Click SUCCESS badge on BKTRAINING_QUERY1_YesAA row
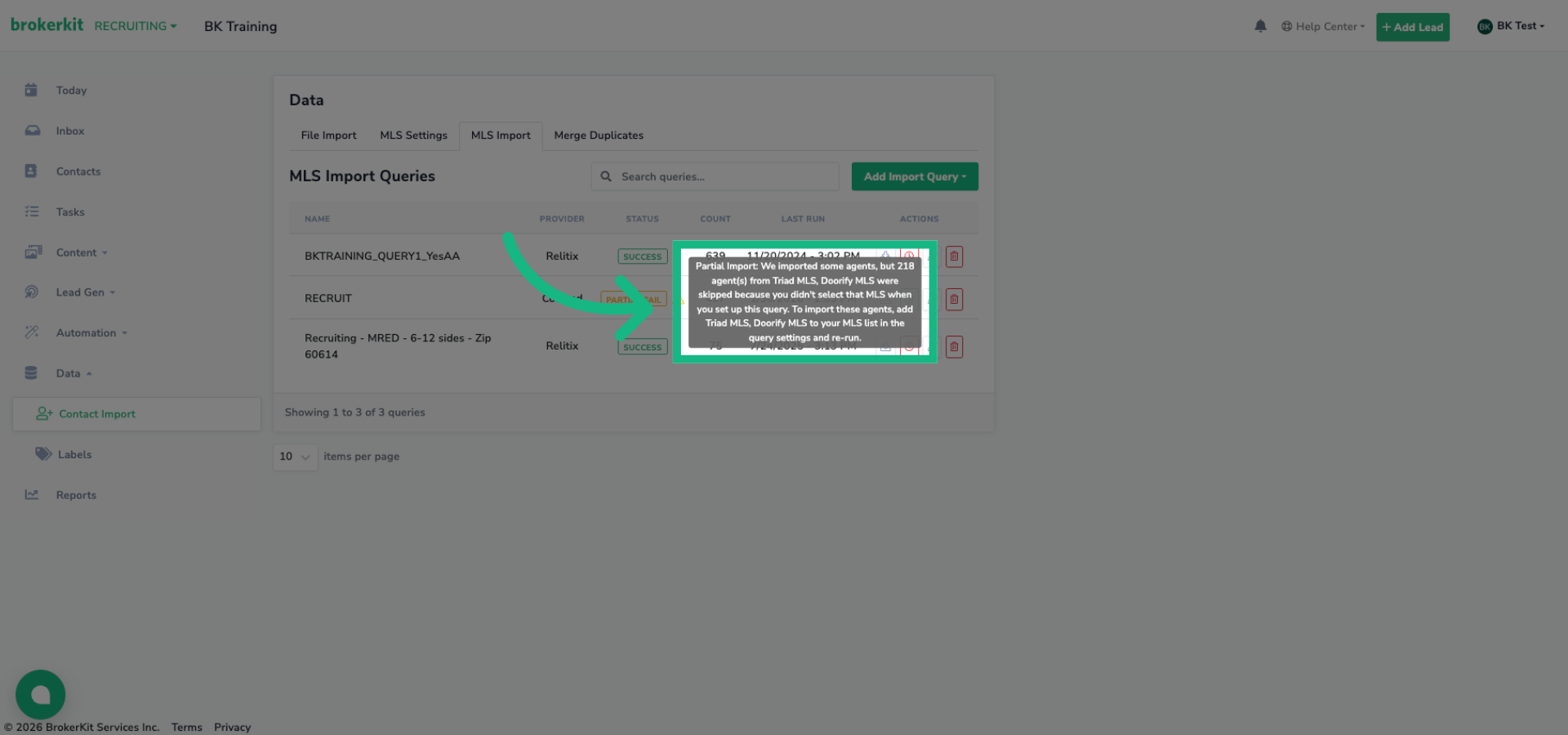 click(x=643, y=256)
